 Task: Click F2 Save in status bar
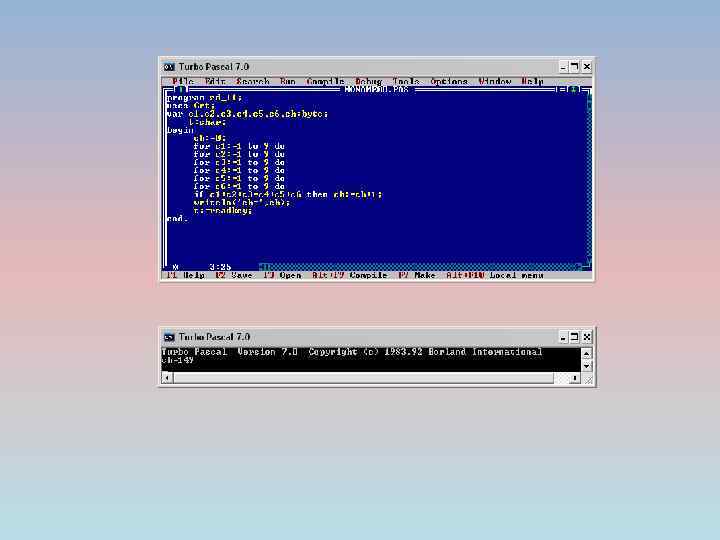click(234, 275)
